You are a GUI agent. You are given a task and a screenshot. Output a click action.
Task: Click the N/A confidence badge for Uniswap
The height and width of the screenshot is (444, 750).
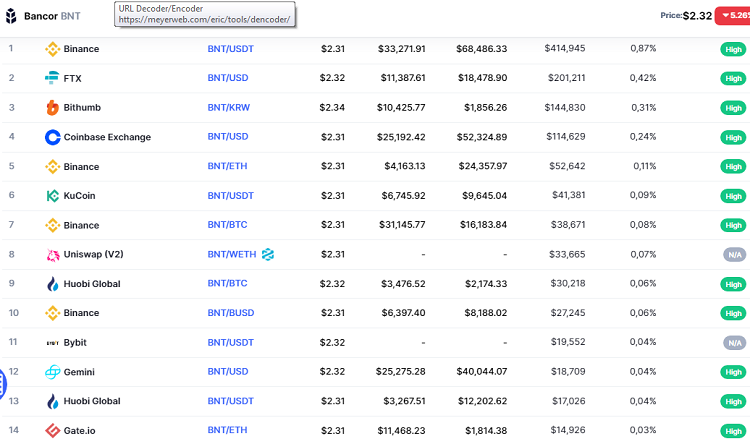734,255
